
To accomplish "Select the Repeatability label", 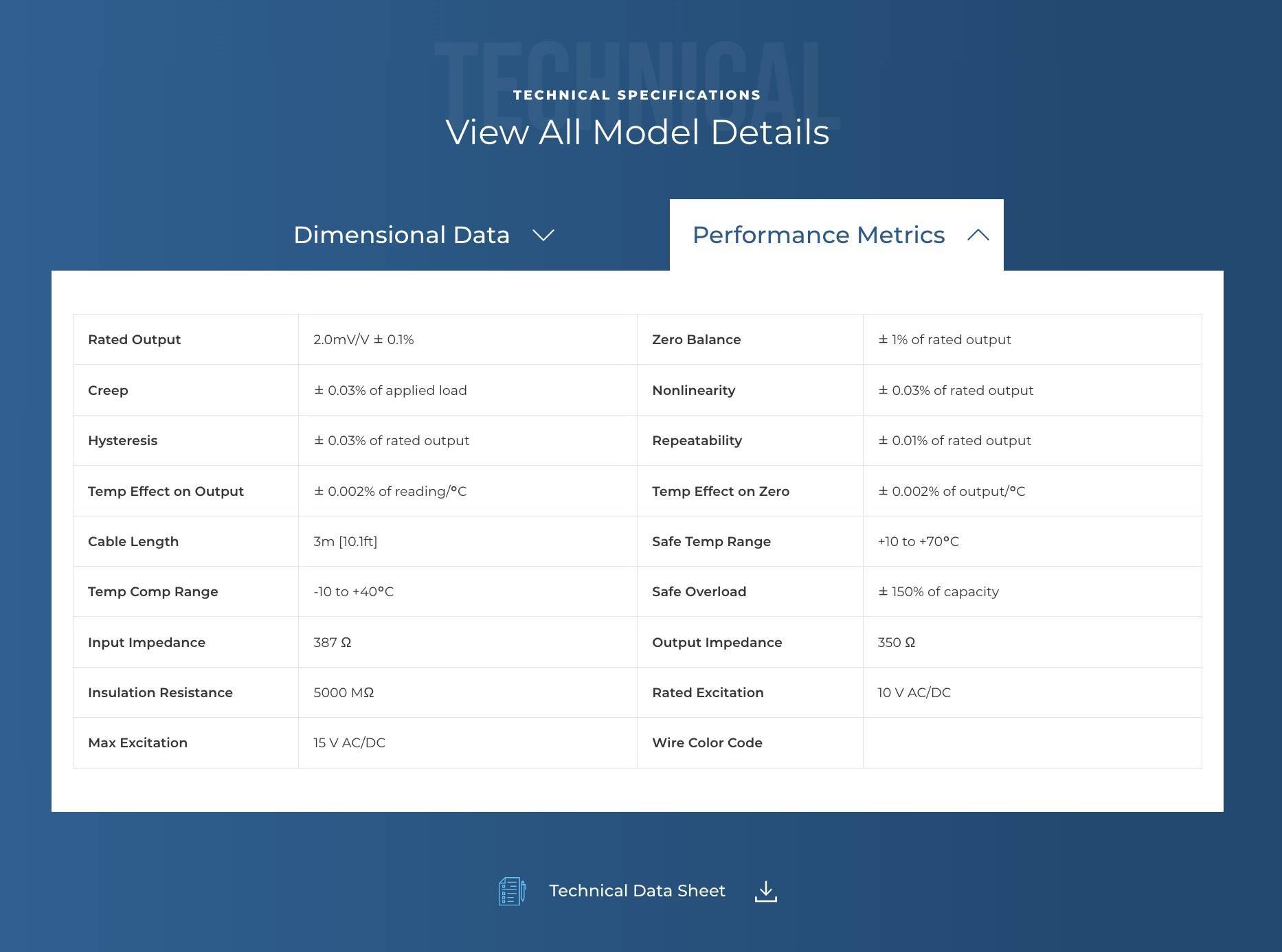I will (x=697, y=440).
